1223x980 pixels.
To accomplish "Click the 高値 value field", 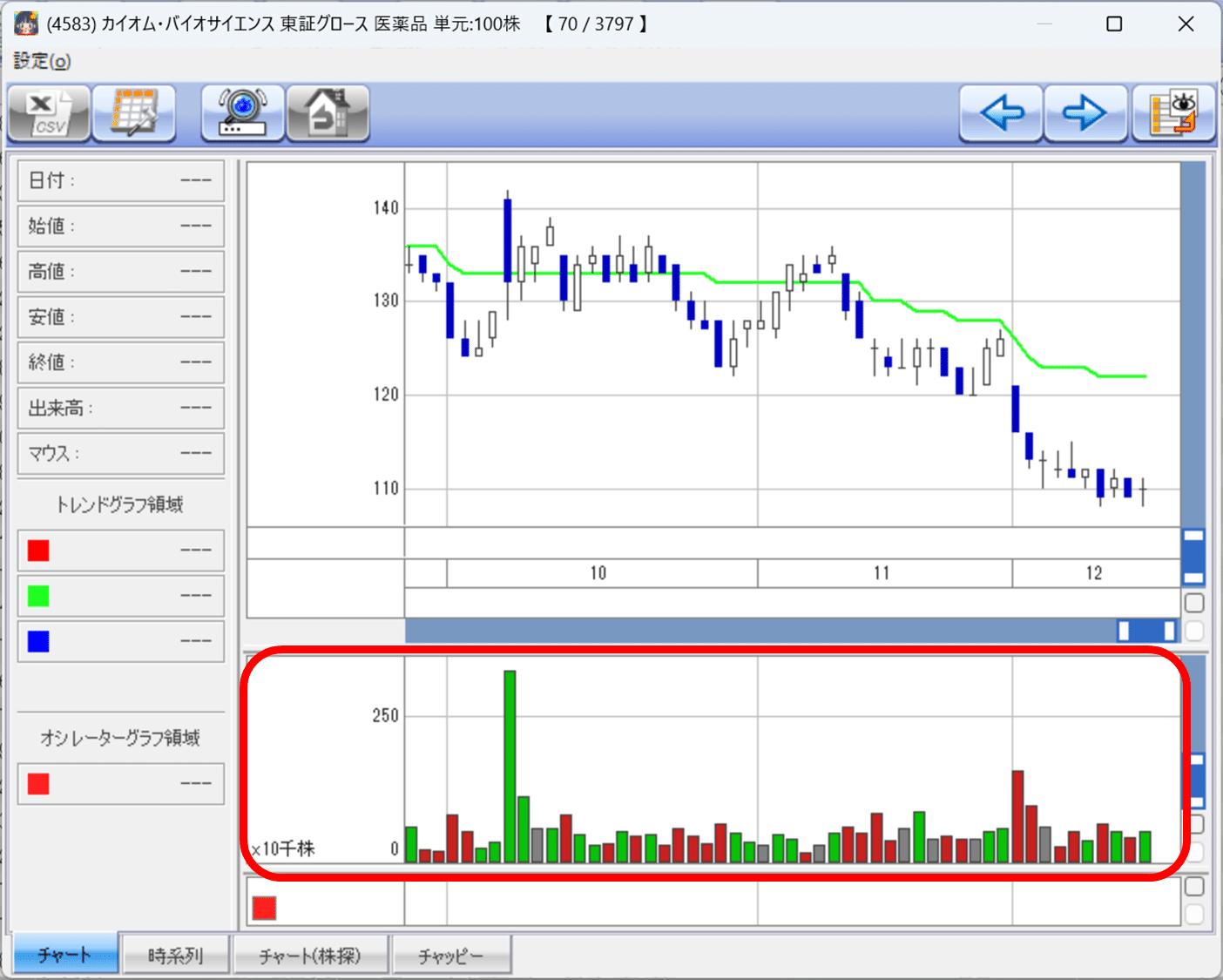I will tap(121, 271).
